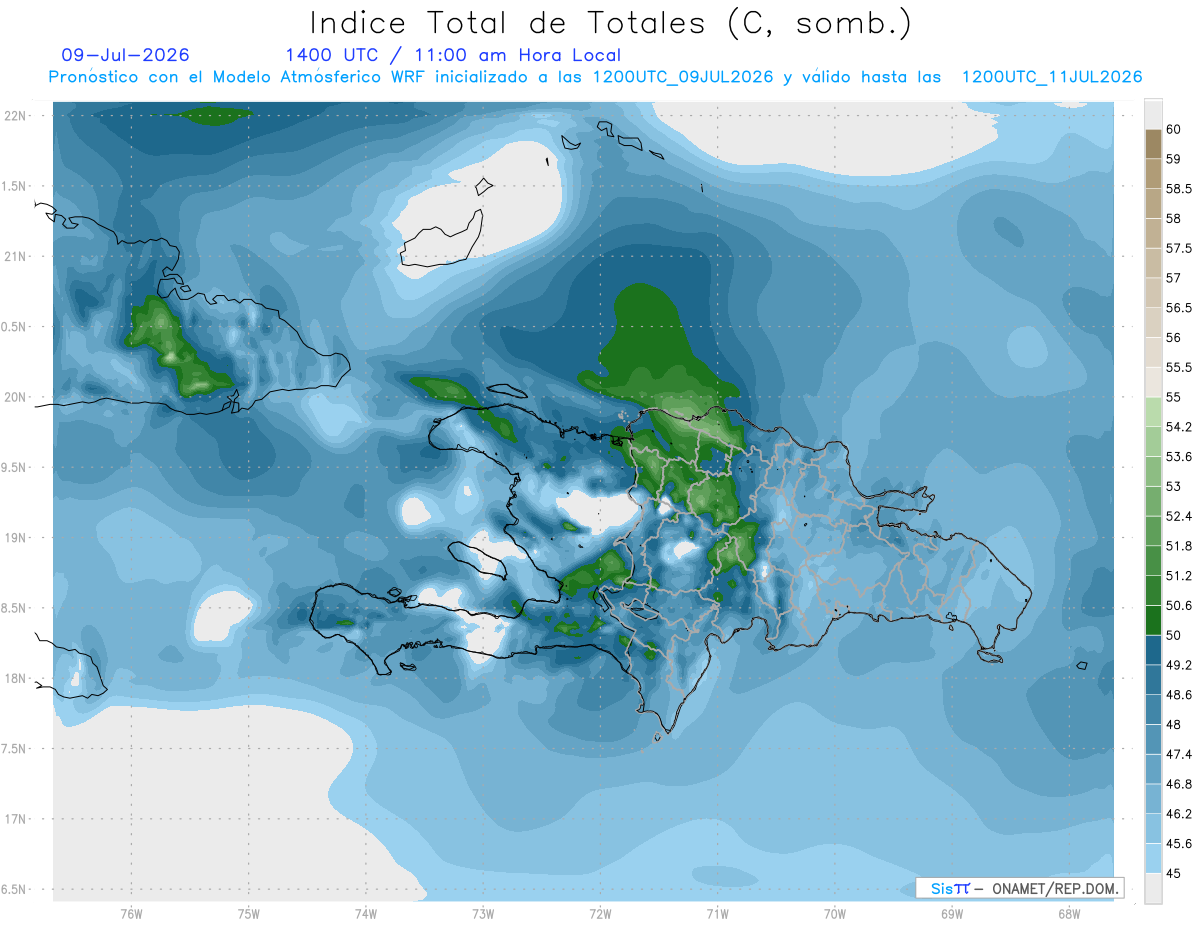1200x927 pixels.
Task: Click colorbar value "47.4"
Action: click(1179, 755)
